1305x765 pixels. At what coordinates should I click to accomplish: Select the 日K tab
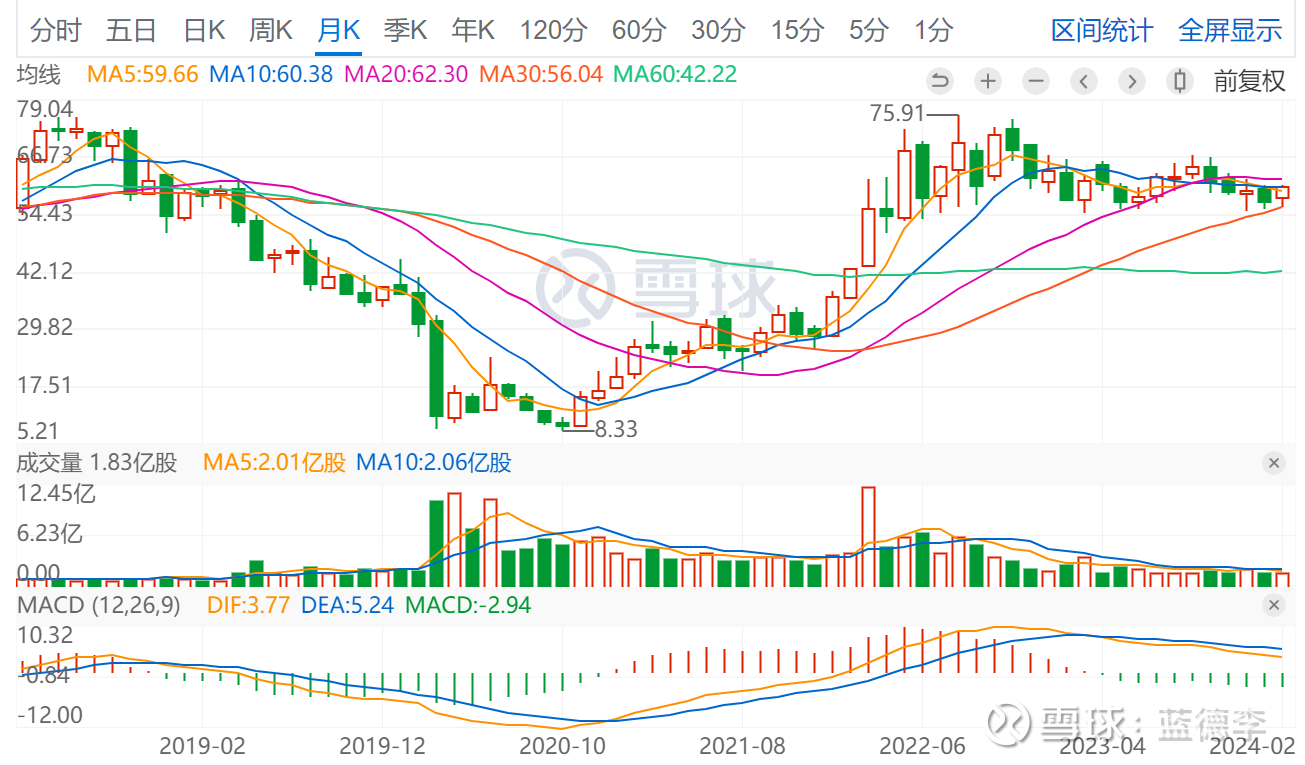pyautogui.click(x=204, y=30)
